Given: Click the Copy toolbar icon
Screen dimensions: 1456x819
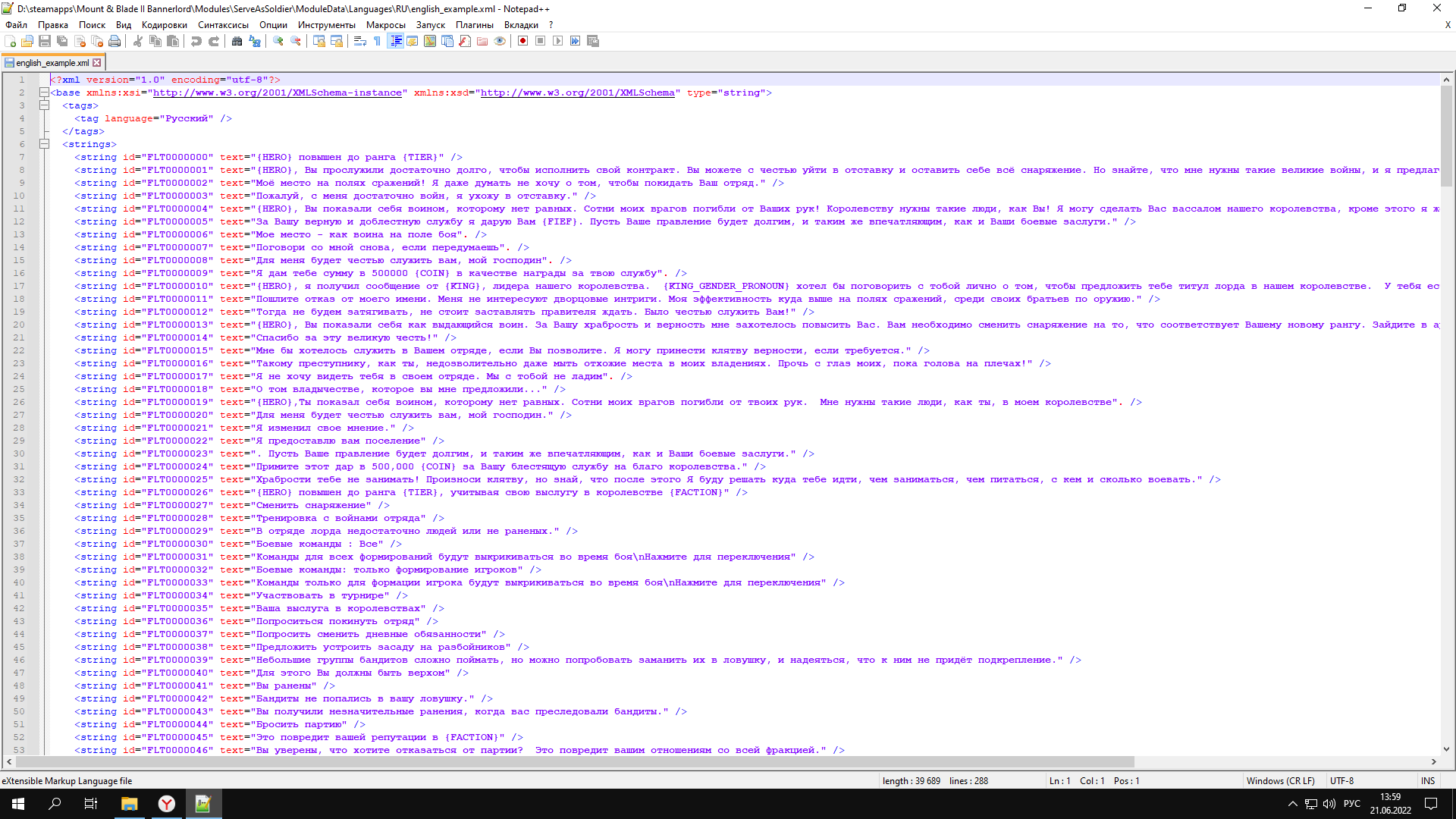Looking at the screenshot, I should click(155, 41).
